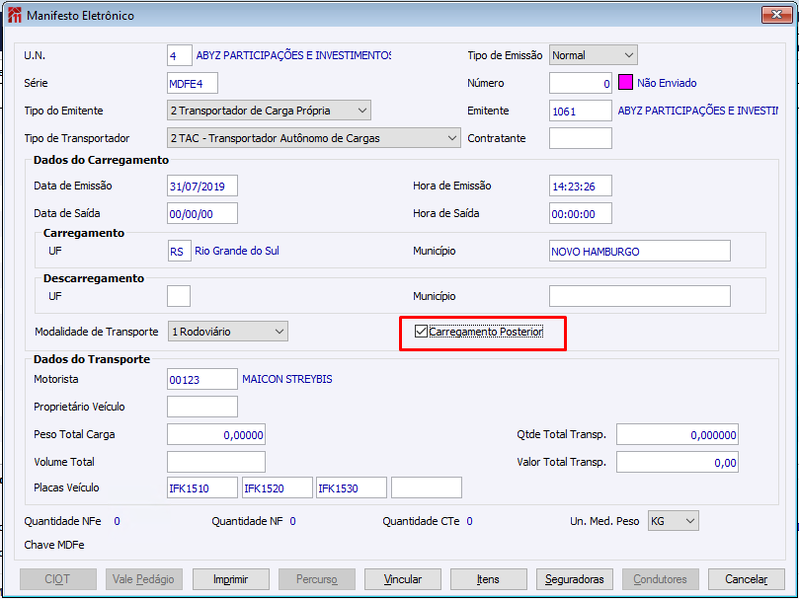Focus the empty Descarregamento Município field
Viewport: 799px width, 599px height.
pyautogui.click(x=640, y=296)
